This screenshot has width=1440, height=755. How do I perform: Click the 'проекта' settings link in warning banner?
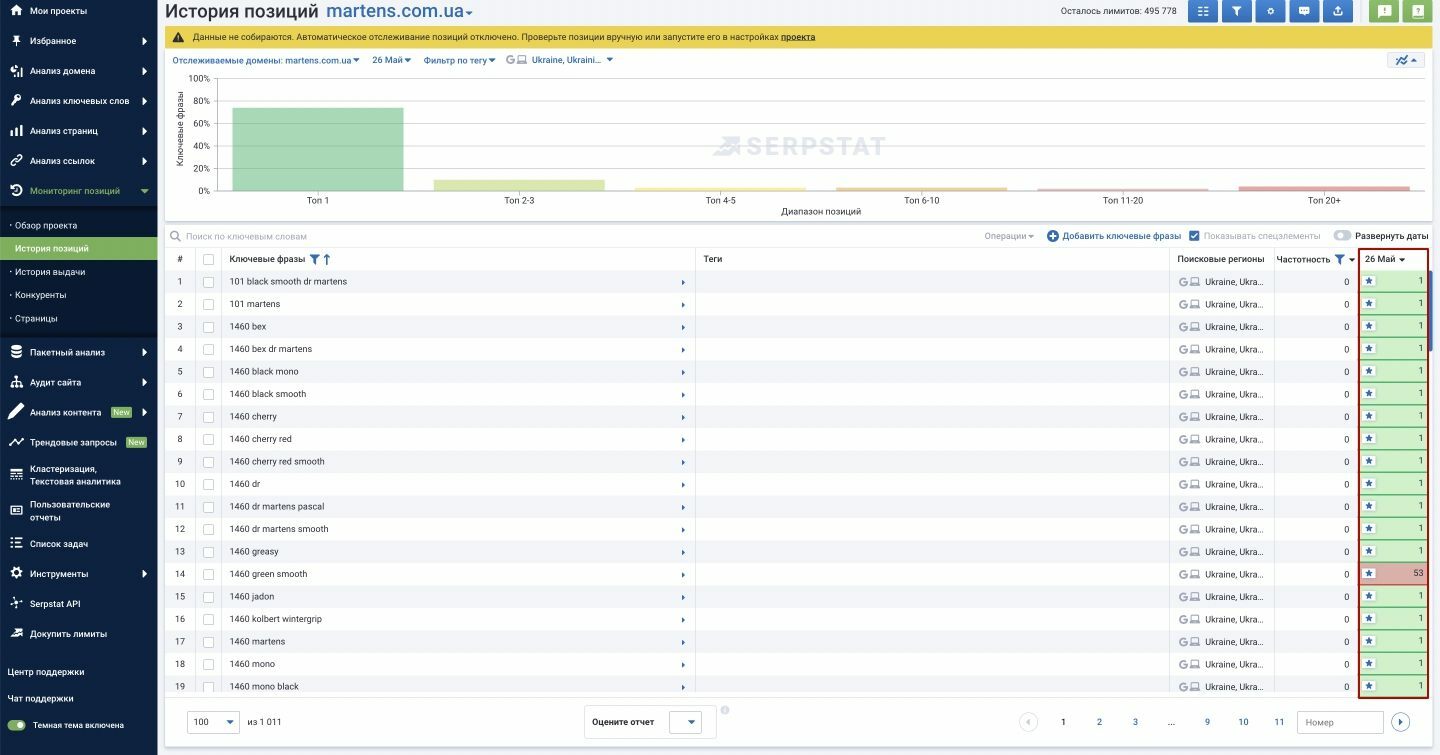(x=798, y=37)
